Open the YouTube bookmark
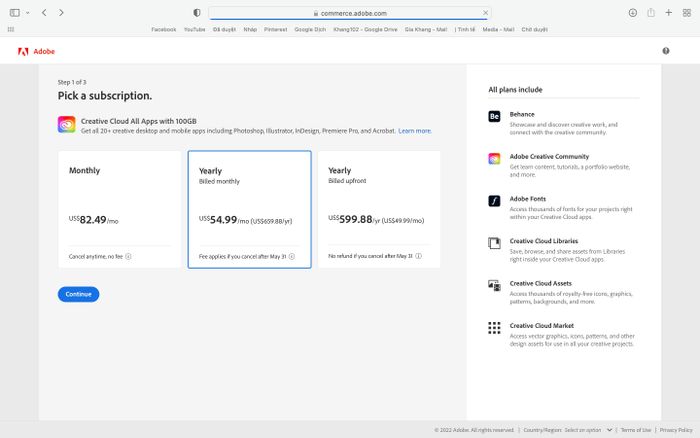700x438 pixels. pyautogui.click(x=194, y=29)
